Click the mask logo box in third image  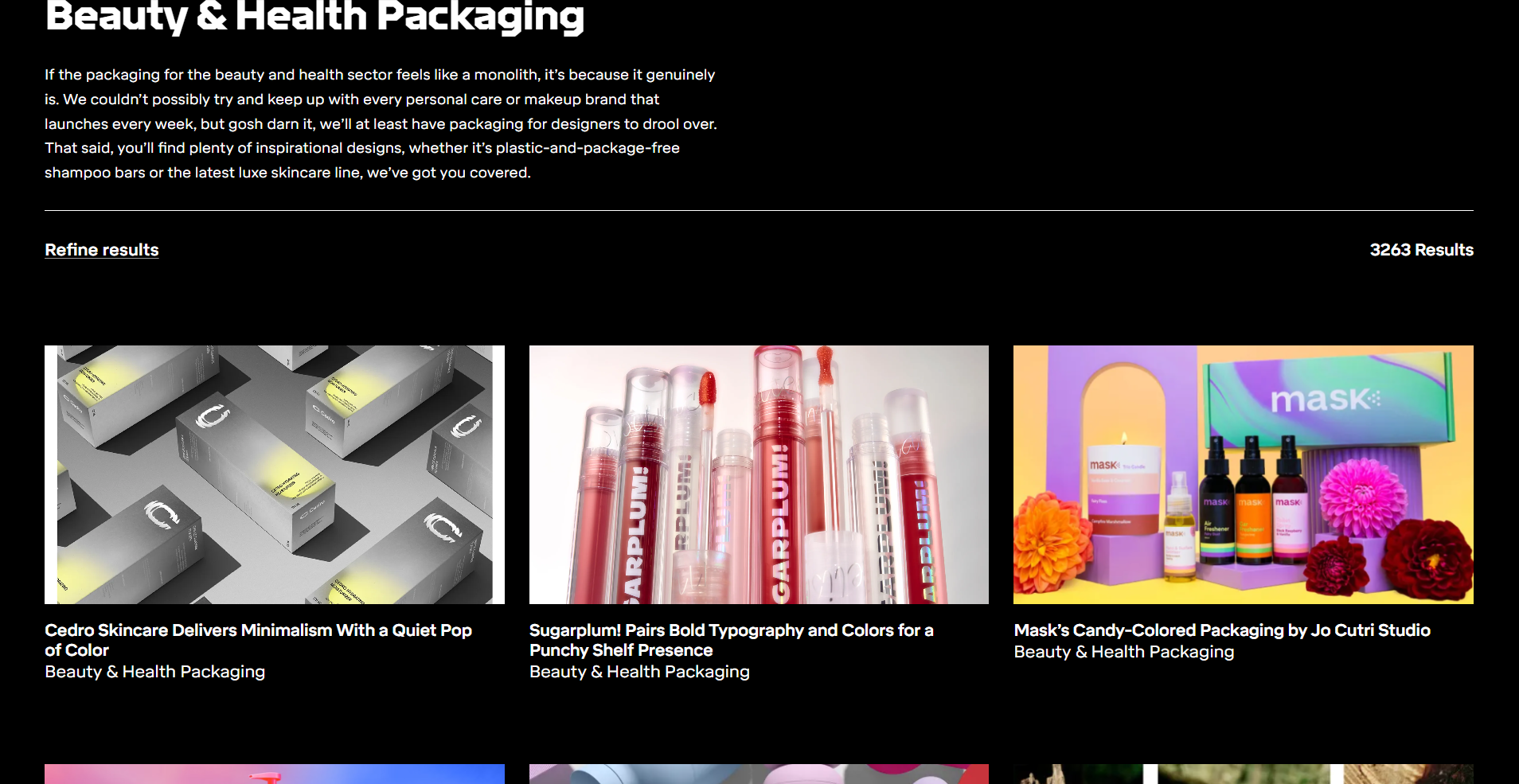[x=1328, y=398]
